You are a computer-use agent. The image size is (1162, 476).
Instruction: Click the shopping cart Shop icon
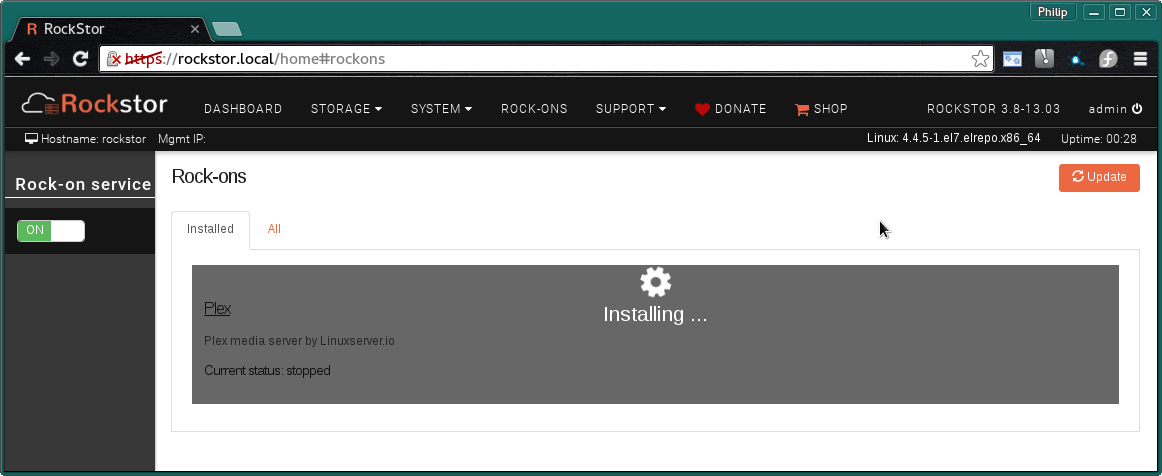click(x=802, y=109)
